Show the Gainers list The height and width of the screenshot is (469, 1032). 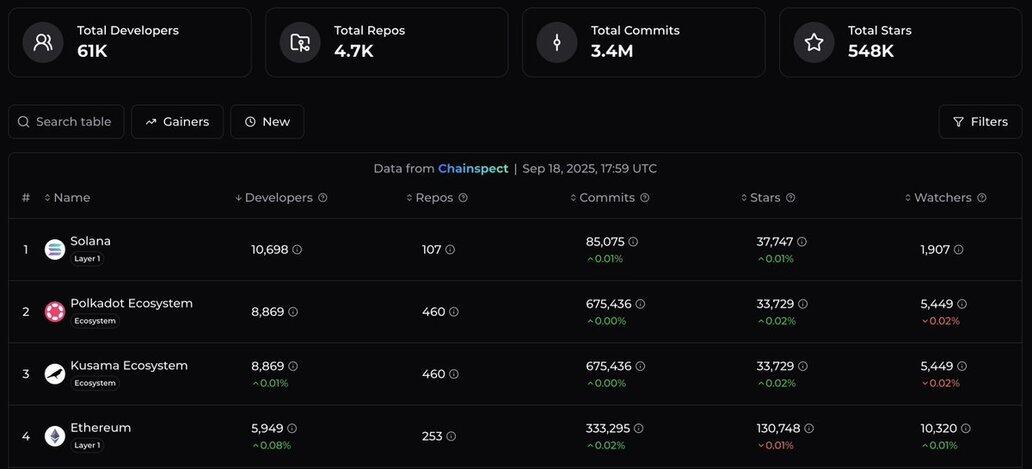(x=177, y=122)
